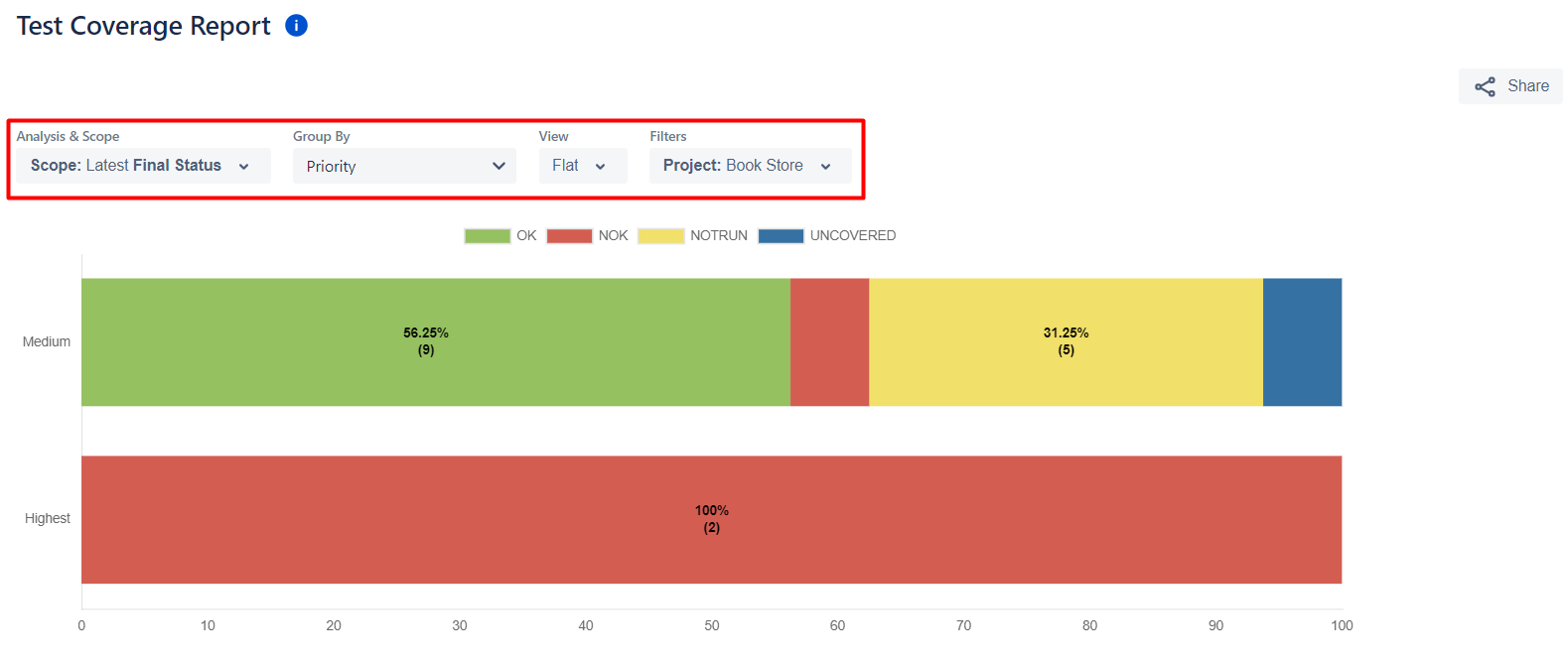Click the NOTRUN legend text

pos(719,236)
